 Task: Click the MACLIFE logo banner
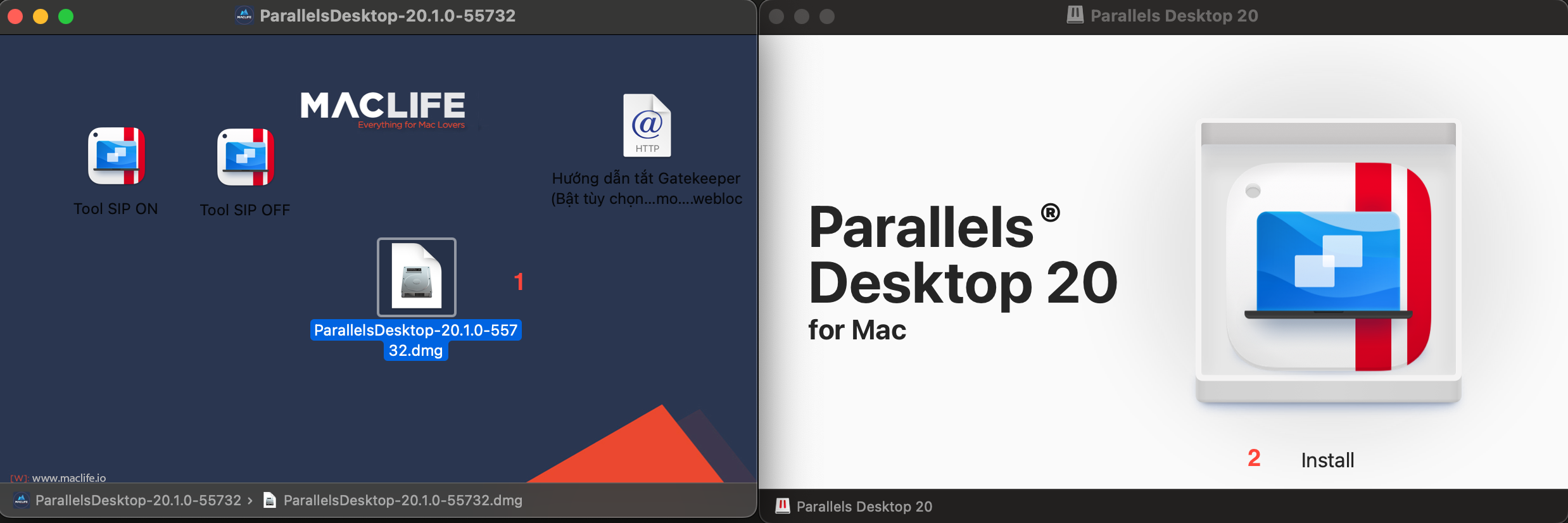pyautogui.click(x=383, y=109)
